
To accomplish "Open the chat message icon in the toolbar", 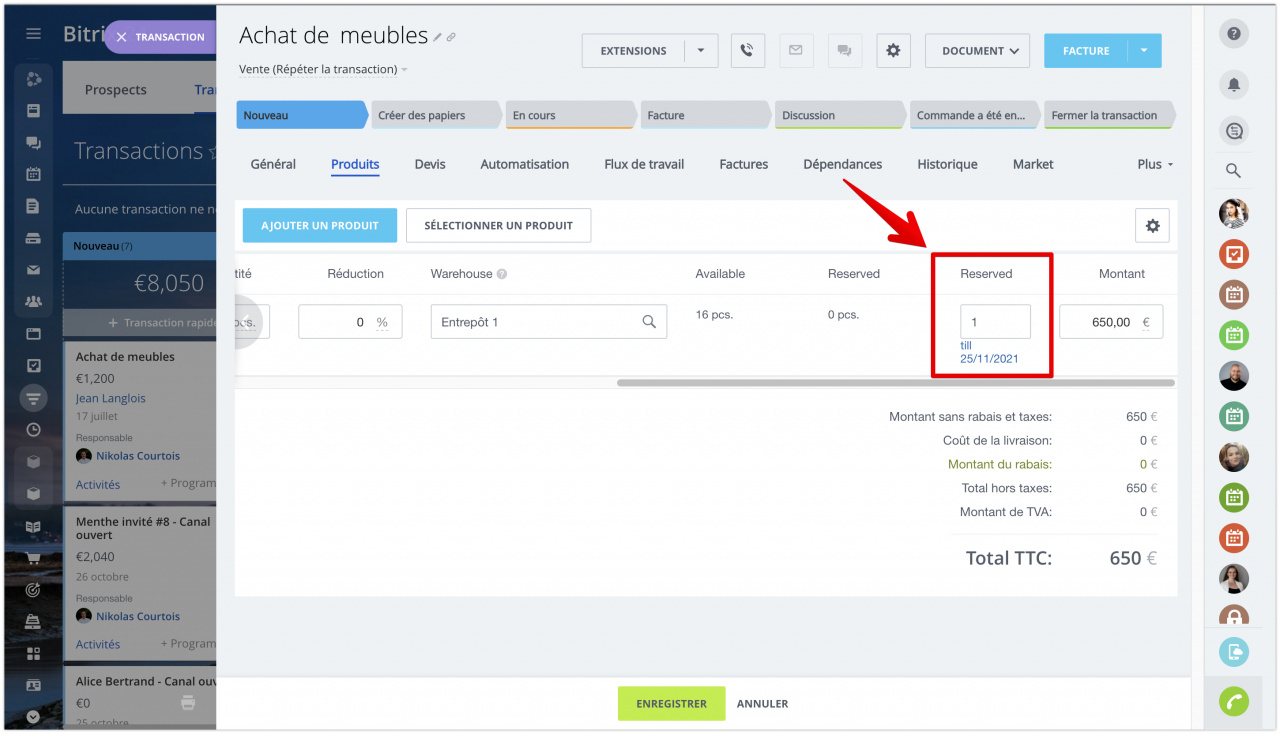I will click(x=845, y=50).
